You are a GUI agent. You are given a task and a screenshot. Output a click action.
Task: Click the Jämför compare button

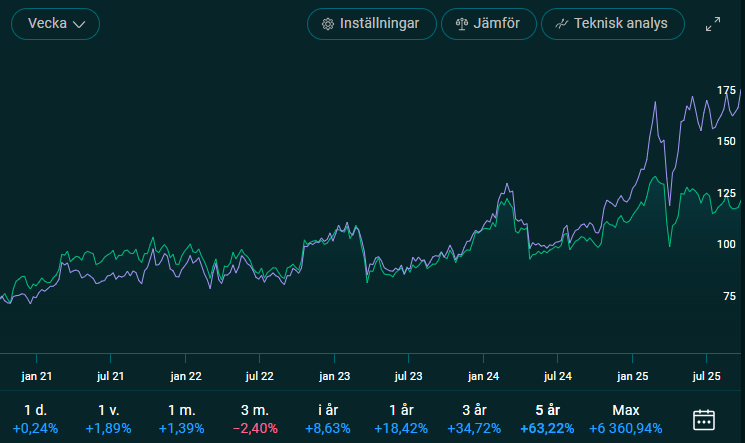coord(488,24)
